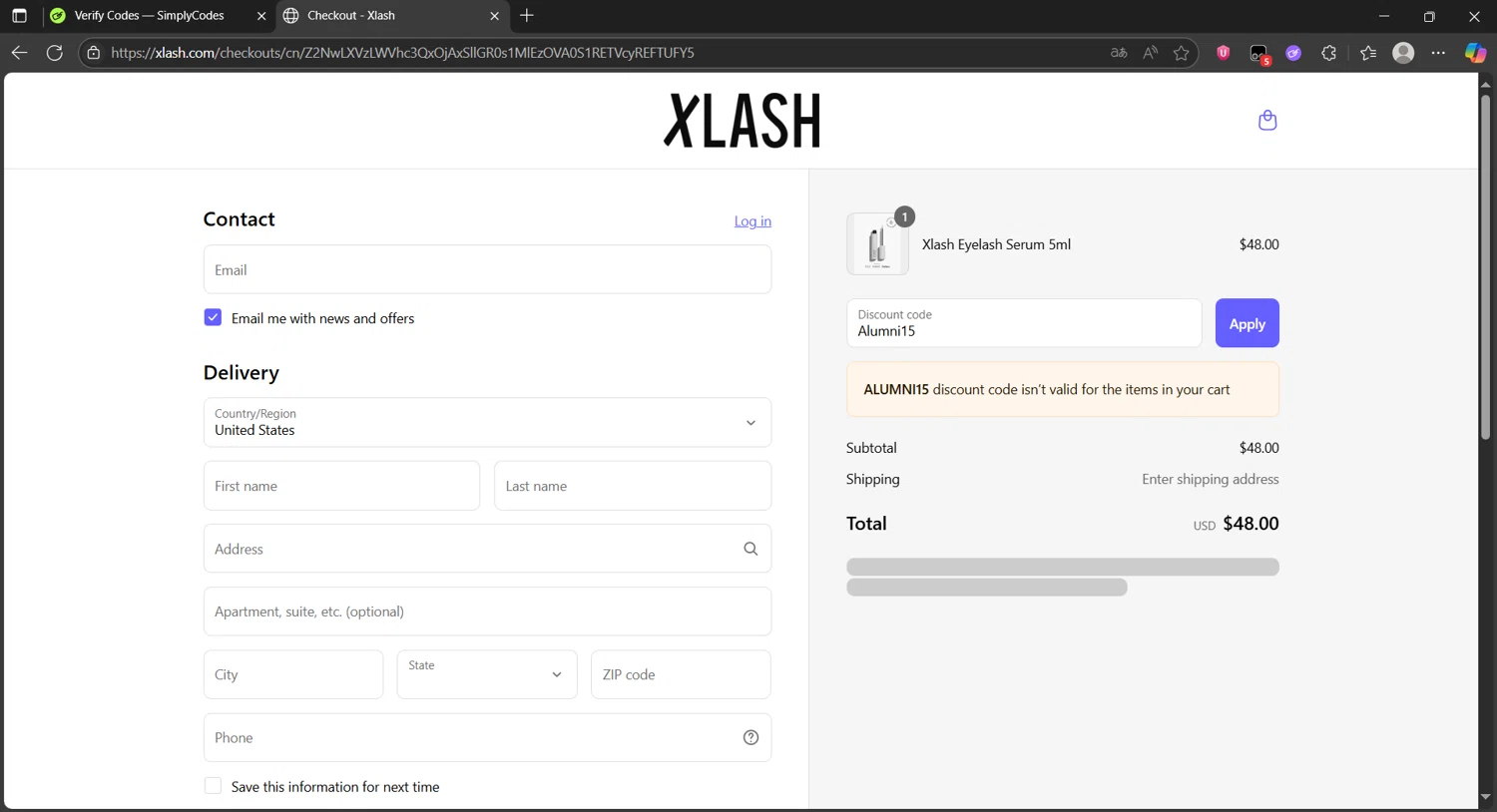Open the browser profile avatar

pos(1403,53)
